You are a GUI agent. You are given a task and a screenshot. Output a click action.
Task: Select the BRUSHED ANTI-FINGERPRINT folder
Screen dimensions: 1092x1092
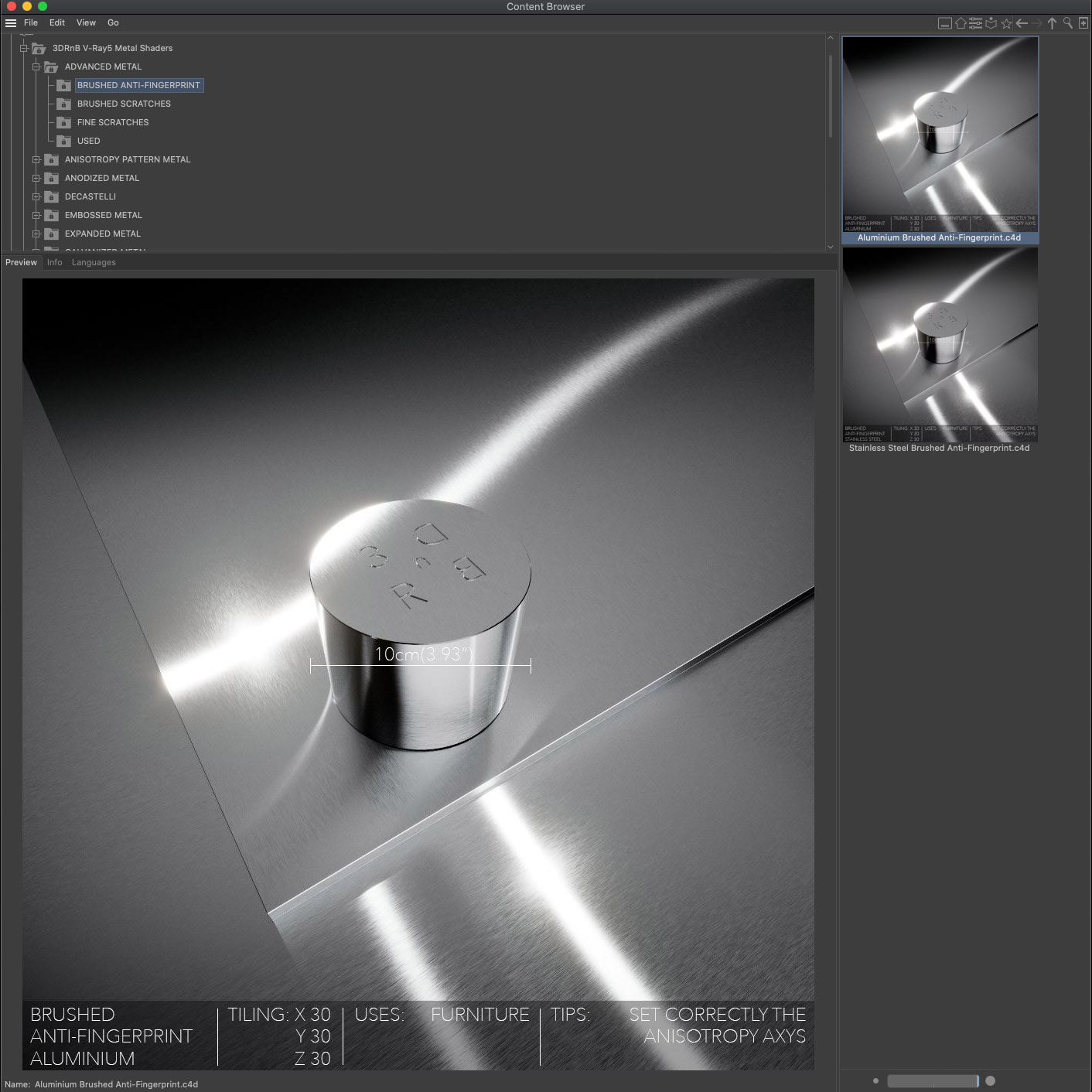pyautogui.click(x=138, y=85)
